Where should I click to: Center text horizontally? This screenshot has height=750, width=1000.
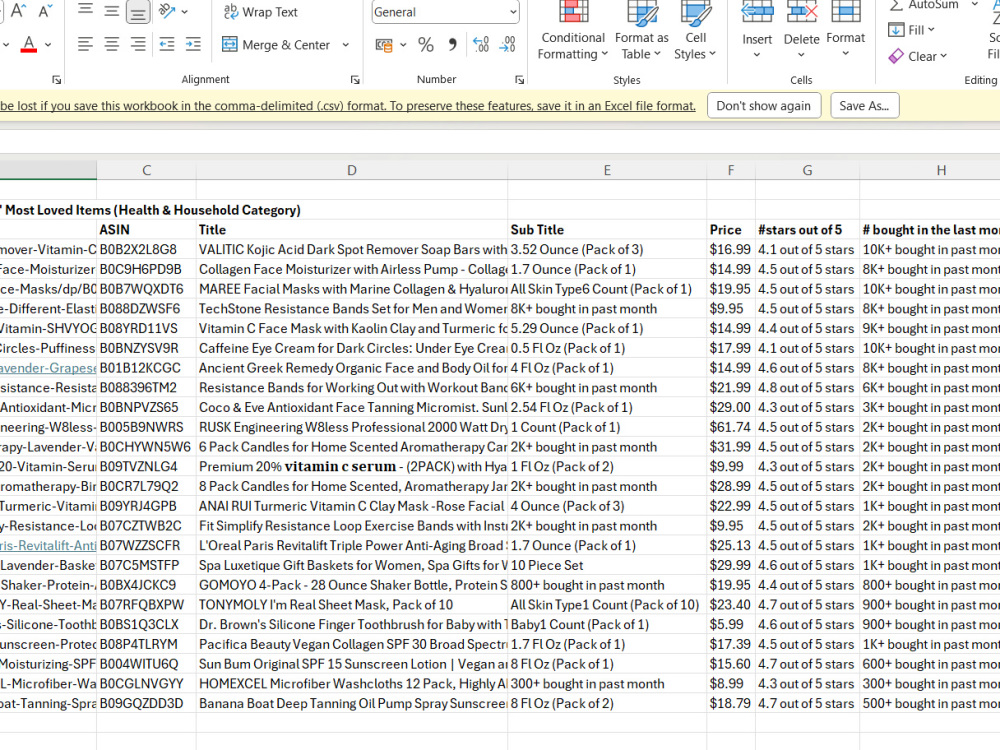pyautogui.click(x=112, y=44)
